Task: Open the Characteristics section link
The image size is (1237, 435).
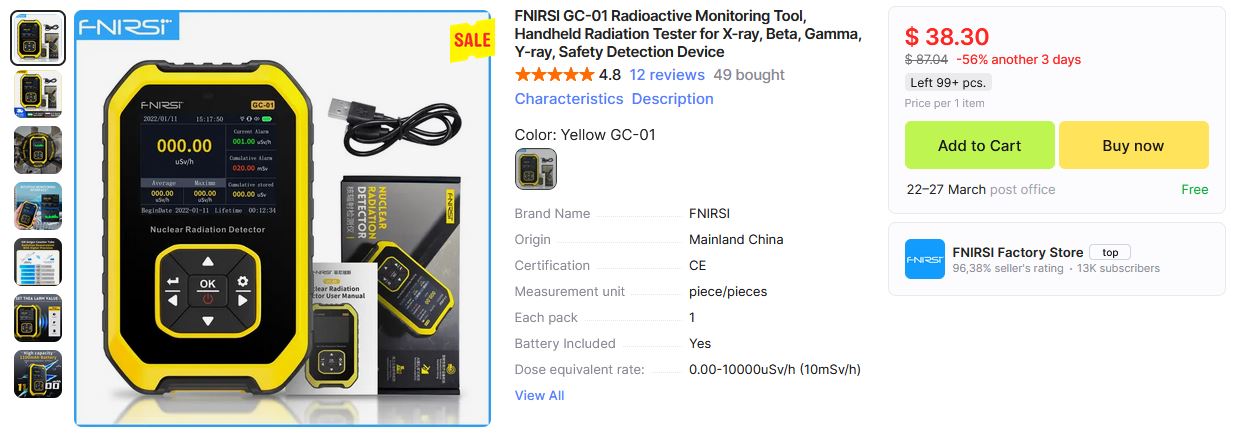Action: pos(569,99)
